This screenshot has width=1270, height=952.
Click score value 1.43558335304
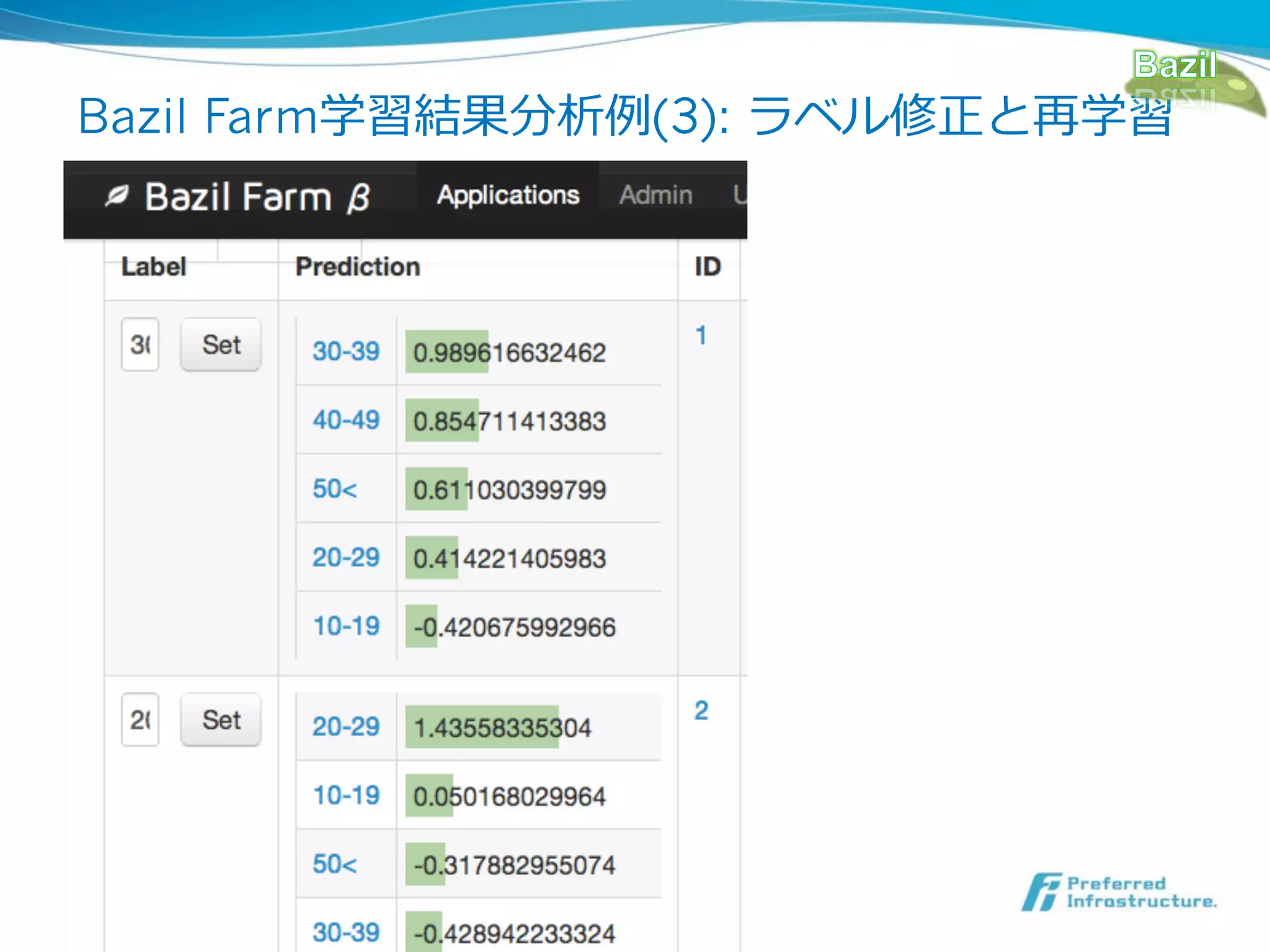(x=502, y=728)
